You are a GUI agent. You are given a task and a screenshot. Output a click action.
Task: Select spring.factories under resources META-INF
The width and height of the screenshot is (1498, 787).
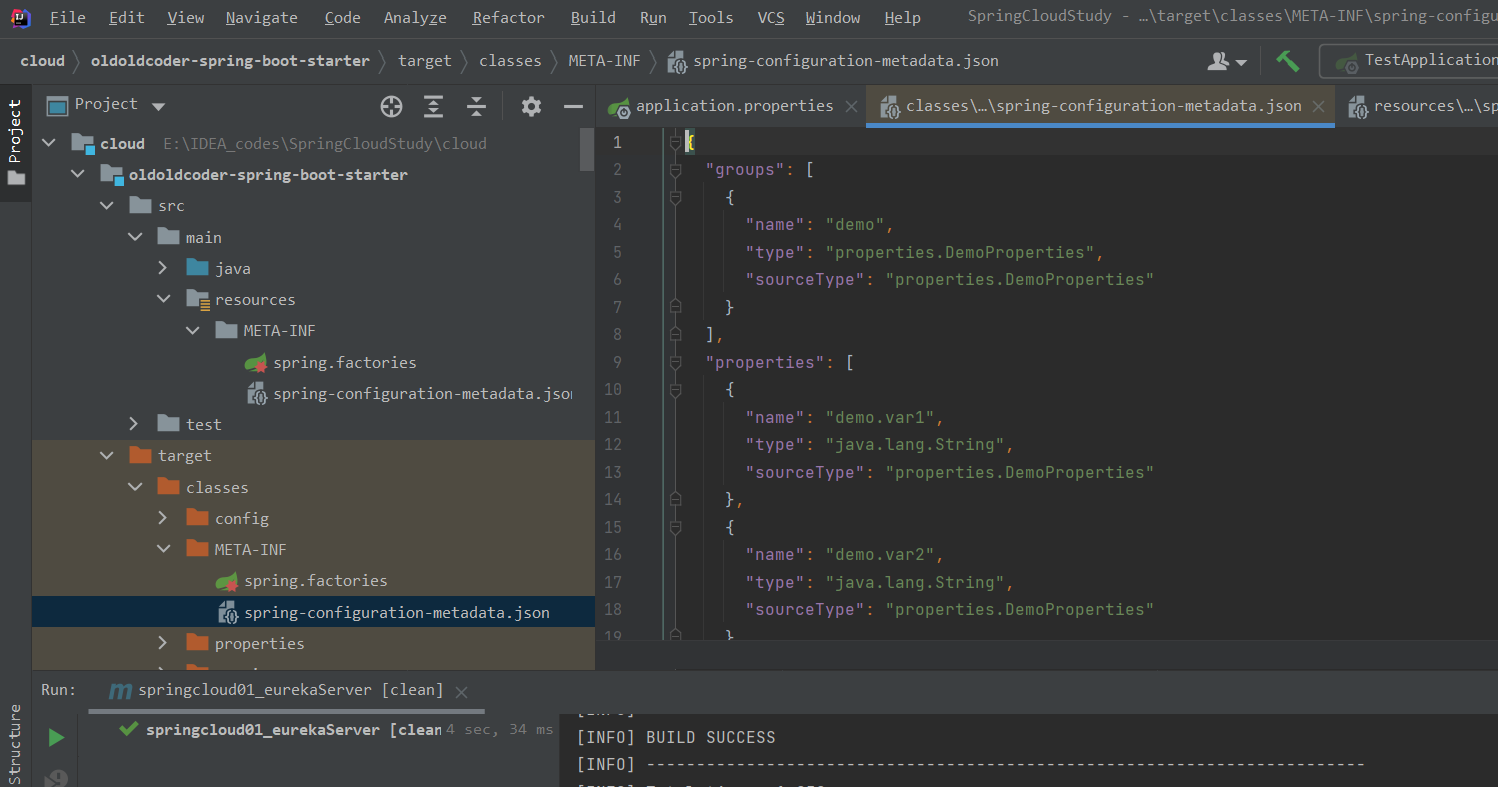coord(344,362)
